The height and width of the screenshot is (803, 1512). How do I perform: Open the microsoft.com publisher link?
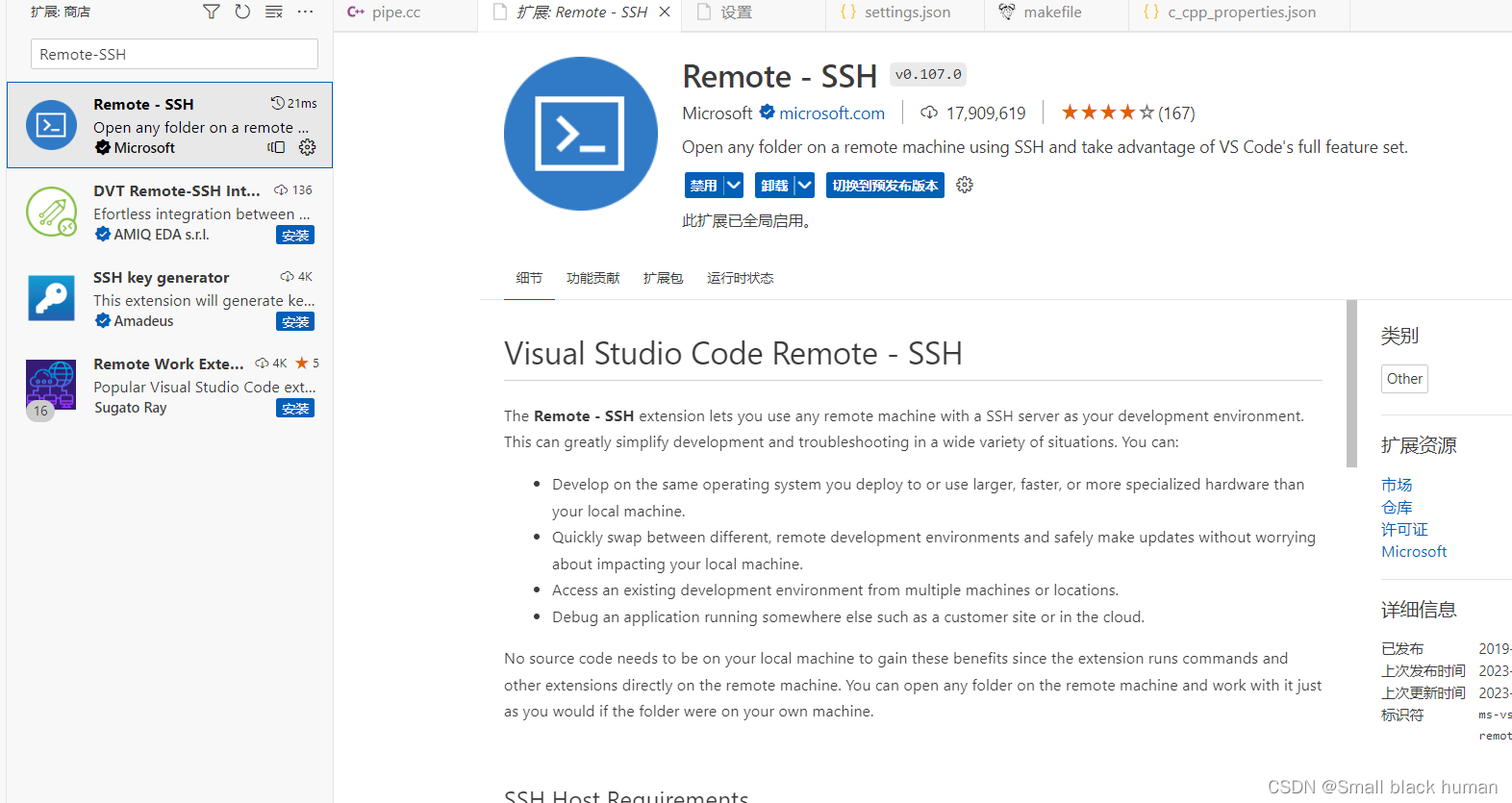click(x=831, y=113)
